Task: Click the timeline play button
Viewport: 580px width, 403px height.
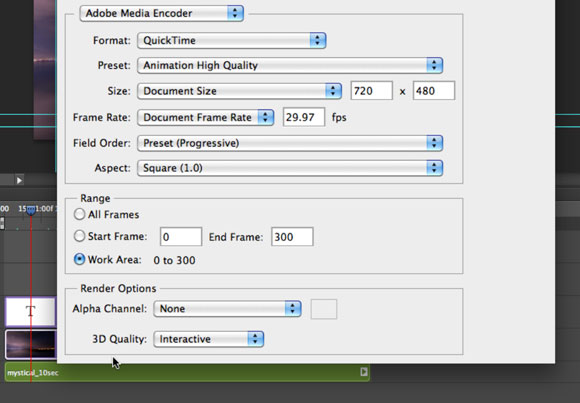Action: point(19,180)
